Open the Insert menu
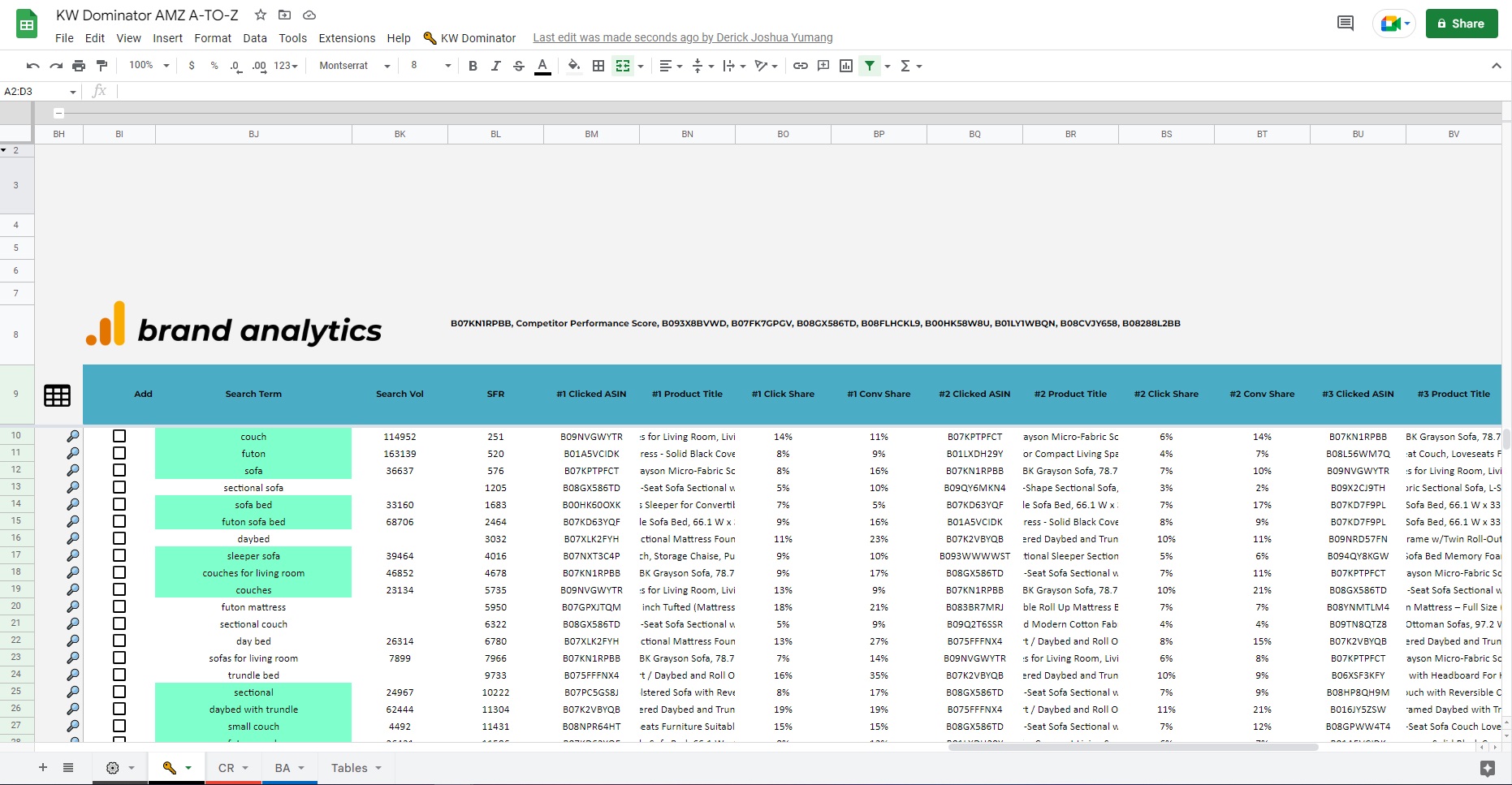This screenshot has width=1512, height=785. (x=167, y=38)
